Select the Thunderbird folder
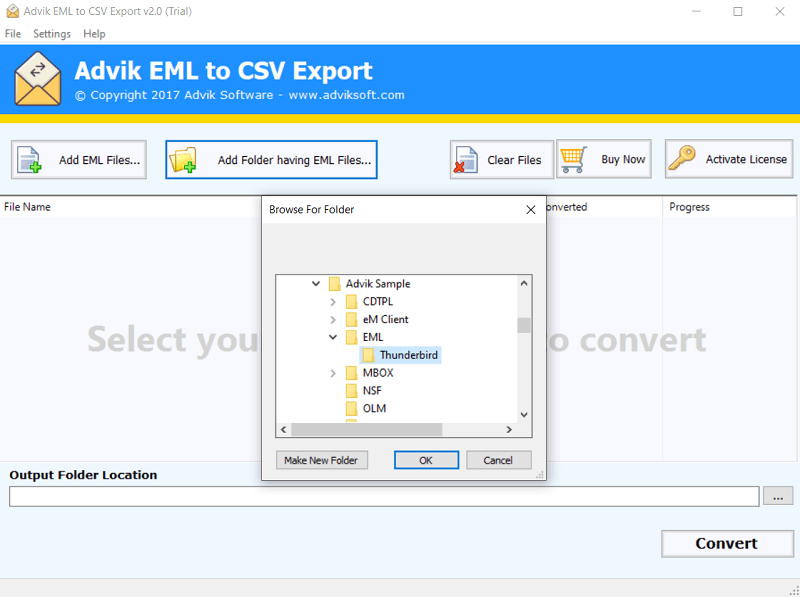The image size is (800, 597). click(x=409, y=355)
